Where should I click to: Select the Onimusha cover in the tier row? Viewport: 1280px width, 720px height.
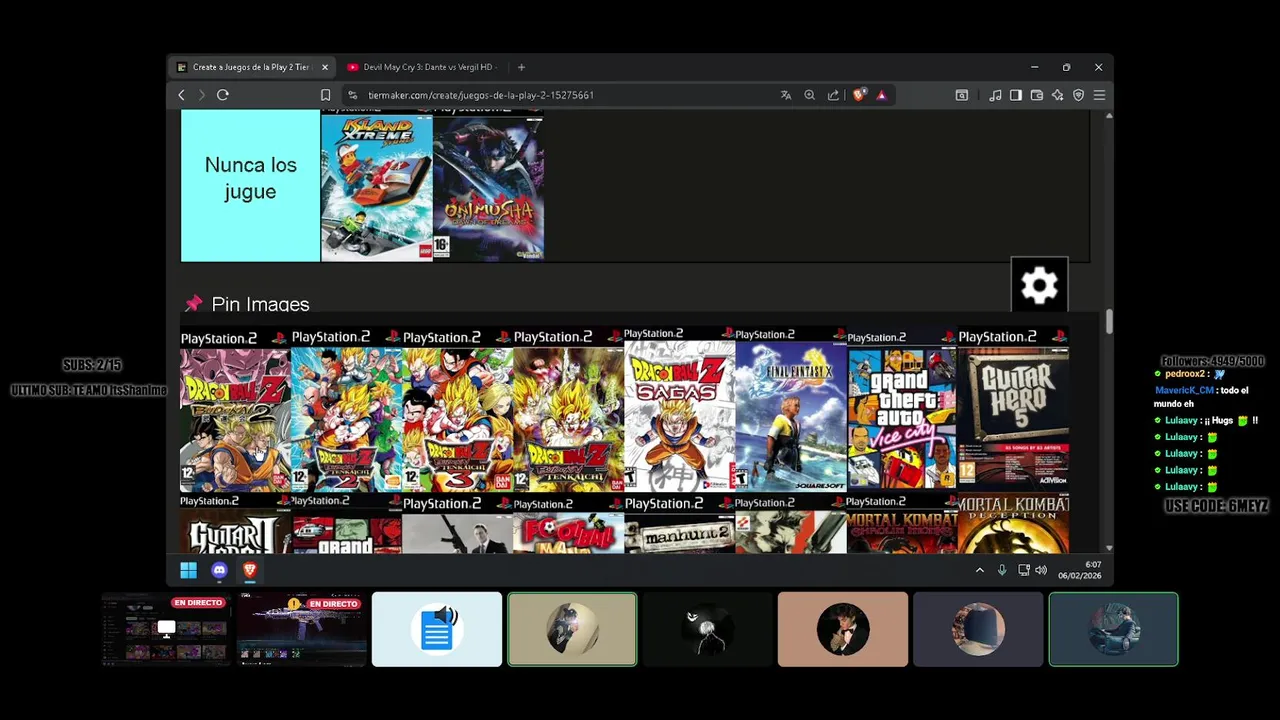coord(489,185)
